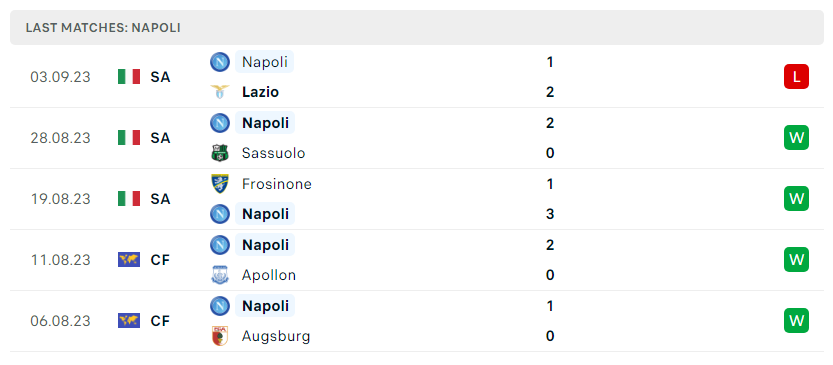This screenshot has width=833, height=365.
Task: Click the Frosinone club crest icon
Action: click(219, 184)
